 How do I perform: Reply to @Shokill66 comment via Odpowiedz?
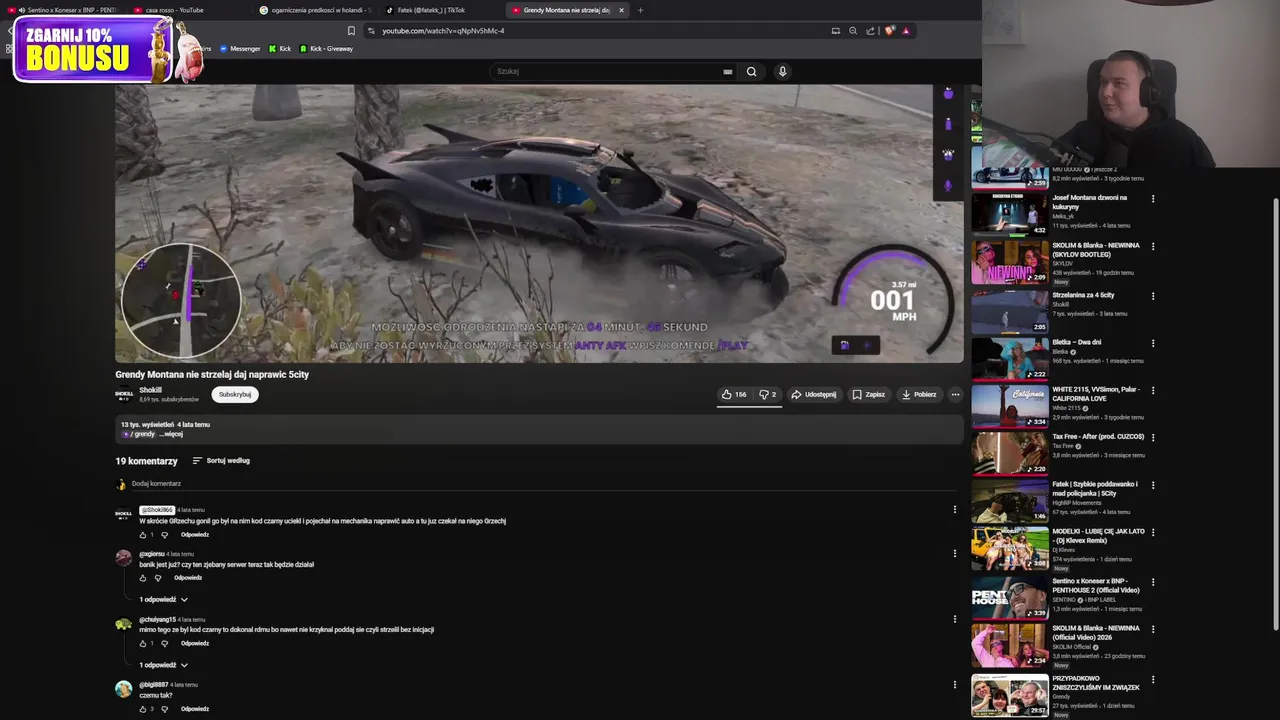click(195, 535)
